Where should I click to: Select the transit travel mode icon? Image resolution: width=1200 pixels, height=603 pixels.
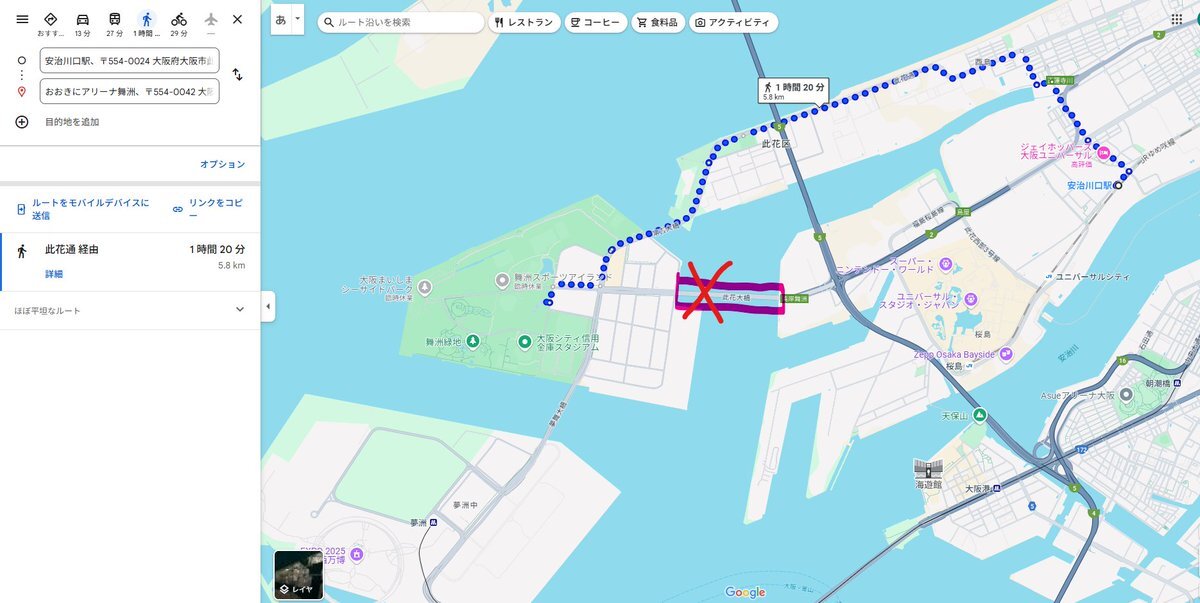point(115,19)
